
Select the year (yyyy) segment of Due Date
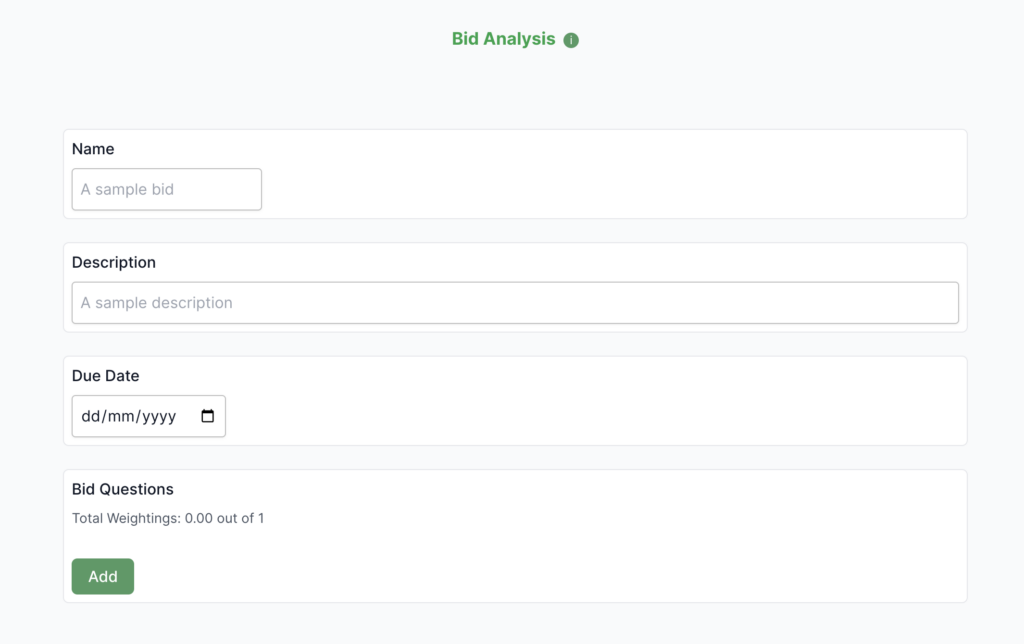point(159,416)
